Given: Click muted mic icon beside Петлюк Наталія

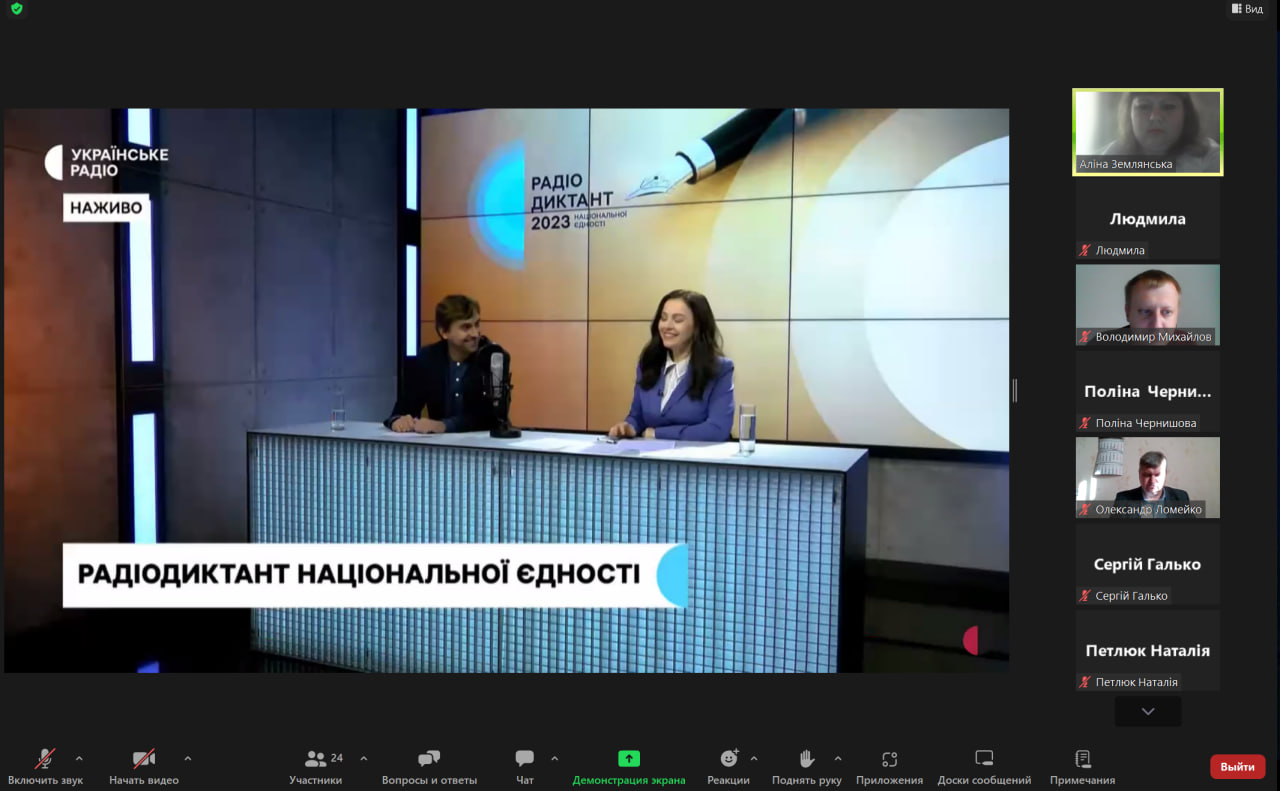Looking at the screenshot, I should click(x=1085, y=682).
